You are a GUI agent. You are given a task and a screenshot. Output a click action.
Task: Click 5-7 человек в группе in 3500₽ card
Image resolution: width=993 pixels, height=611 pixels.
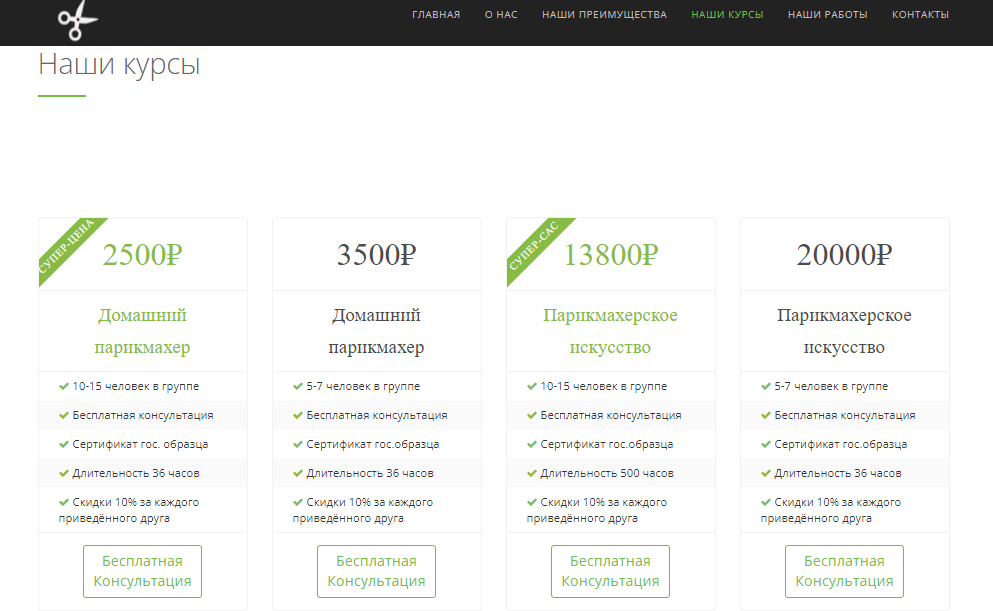click(363, 386)
